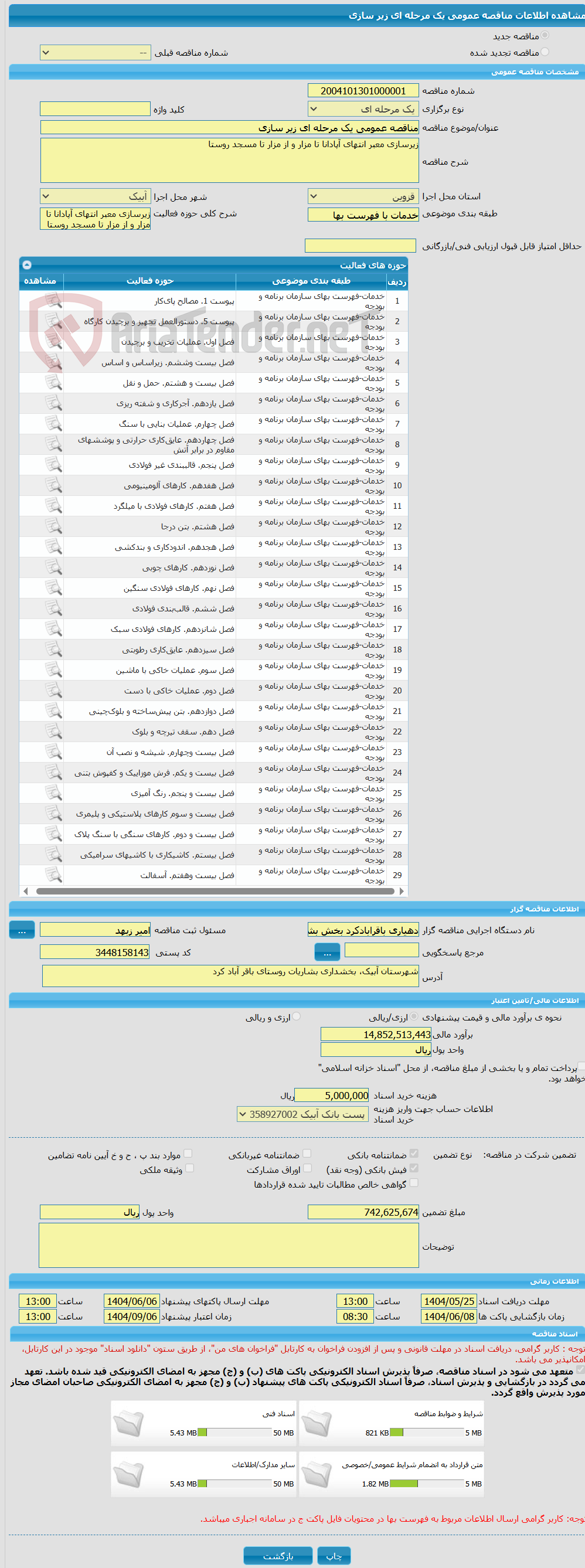This screenshot has width=585, height=1568.
Task: Open magnifier icon in row 24
Action: tap(53, 773)
